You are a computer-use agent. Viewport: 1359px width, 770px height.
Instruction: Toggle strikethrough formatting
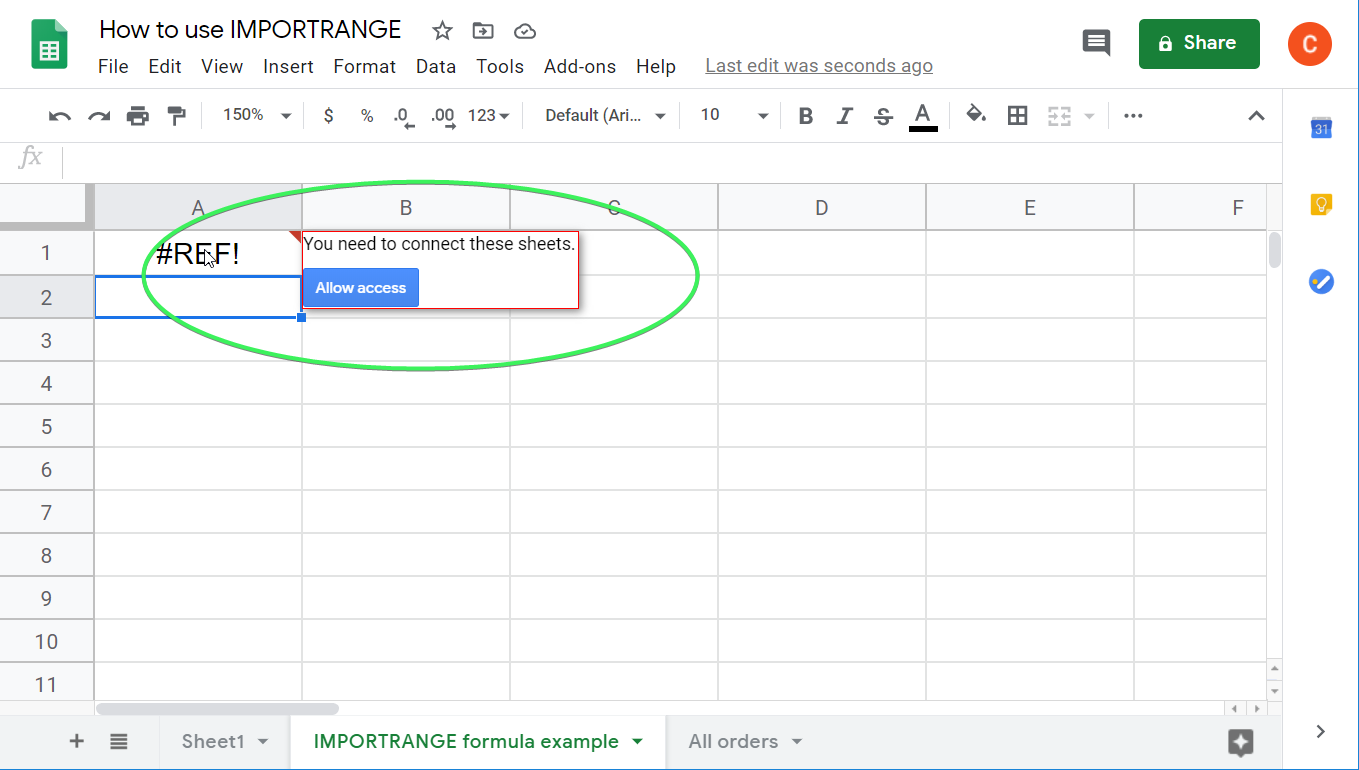coord(883,116)
